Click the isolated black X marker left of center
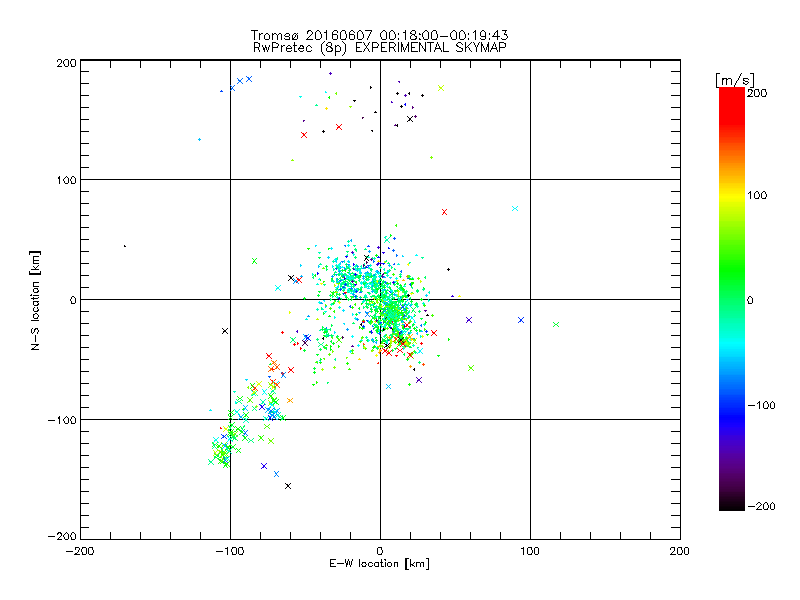 (x=225, y=331)
